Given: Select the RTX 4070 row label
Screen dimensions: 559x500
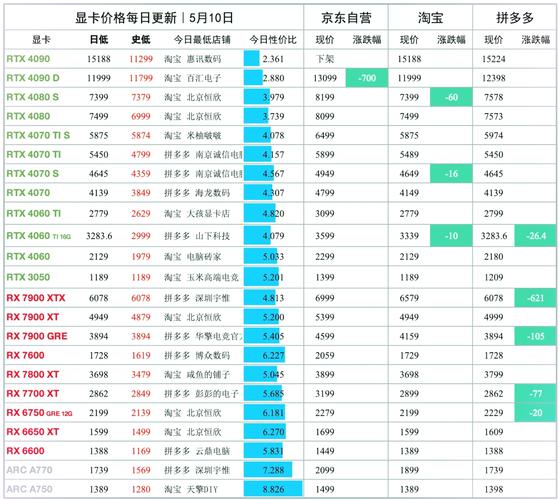Looking at the screenshot, I should point(28,193).
